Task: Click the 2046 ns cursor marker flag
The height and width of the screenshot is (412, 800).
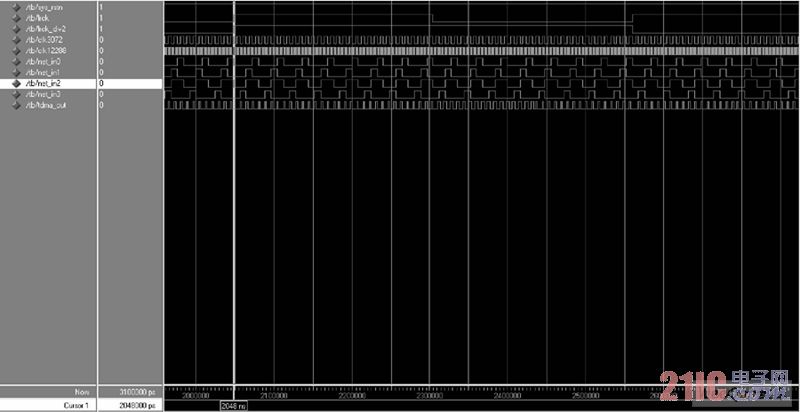Action: [234, 406]
